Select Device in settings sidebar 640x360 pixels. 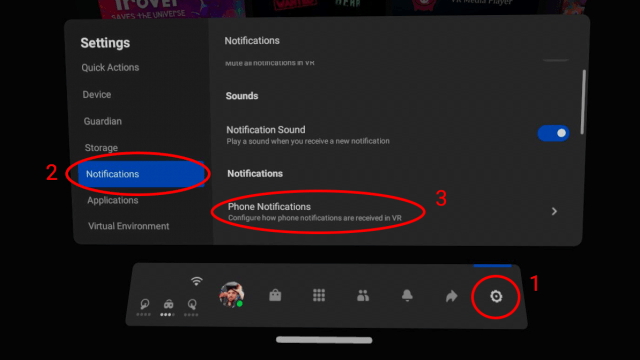tap(97, 94)
